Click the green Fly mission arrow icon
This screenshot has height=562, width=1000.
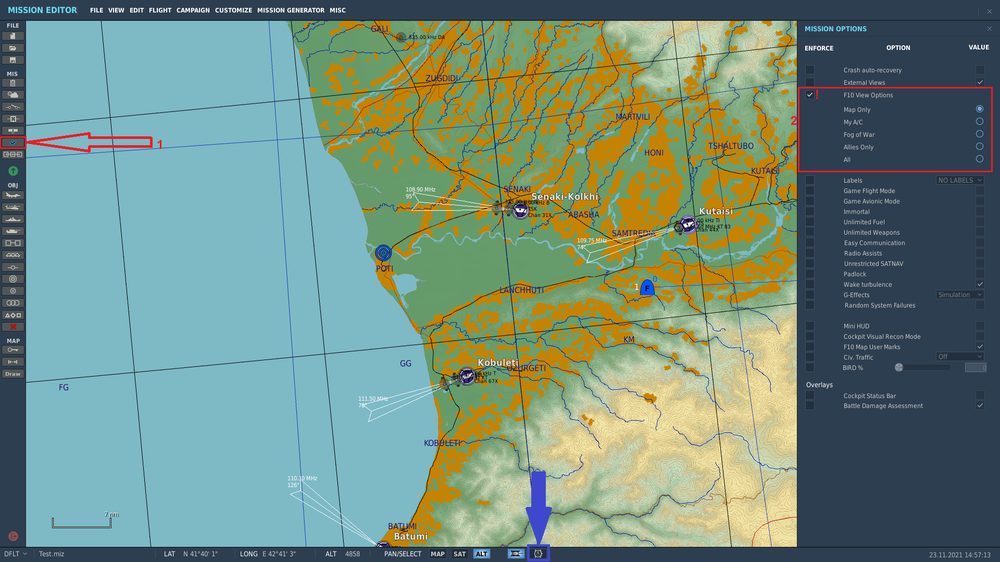click(x=13, y=171)
